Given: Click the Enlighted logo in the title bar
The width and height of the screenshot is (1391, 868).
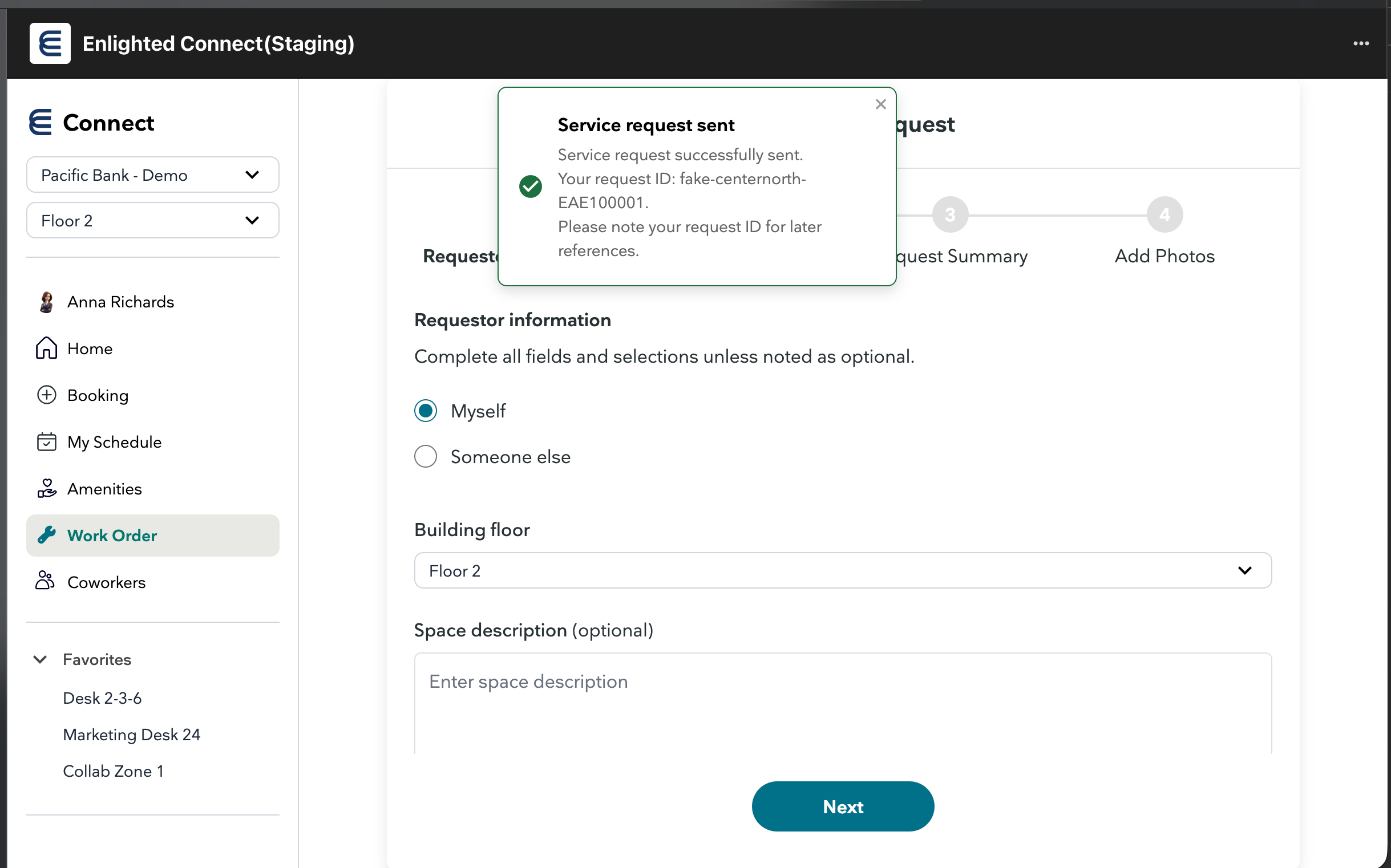Looking at the screenshot, I should pyautogui.click(x=50, y=43).
